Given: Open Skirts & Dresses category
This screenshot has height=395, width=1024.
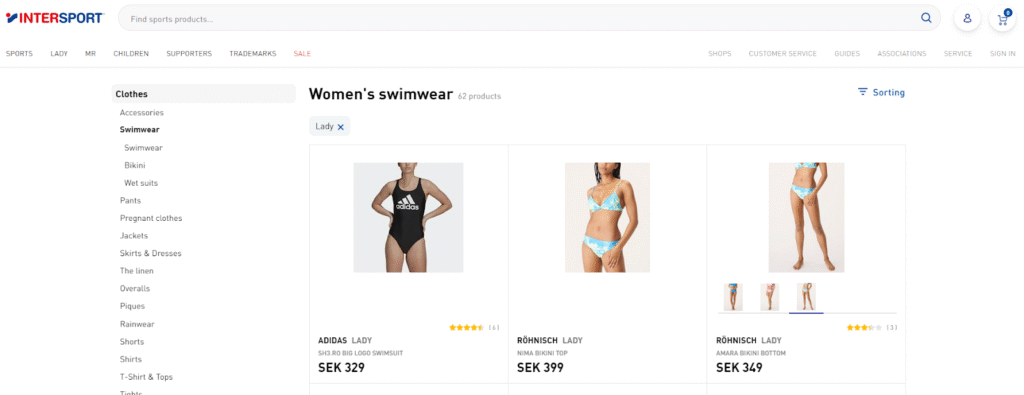Looking at the screenshot, I should [150, 253].
